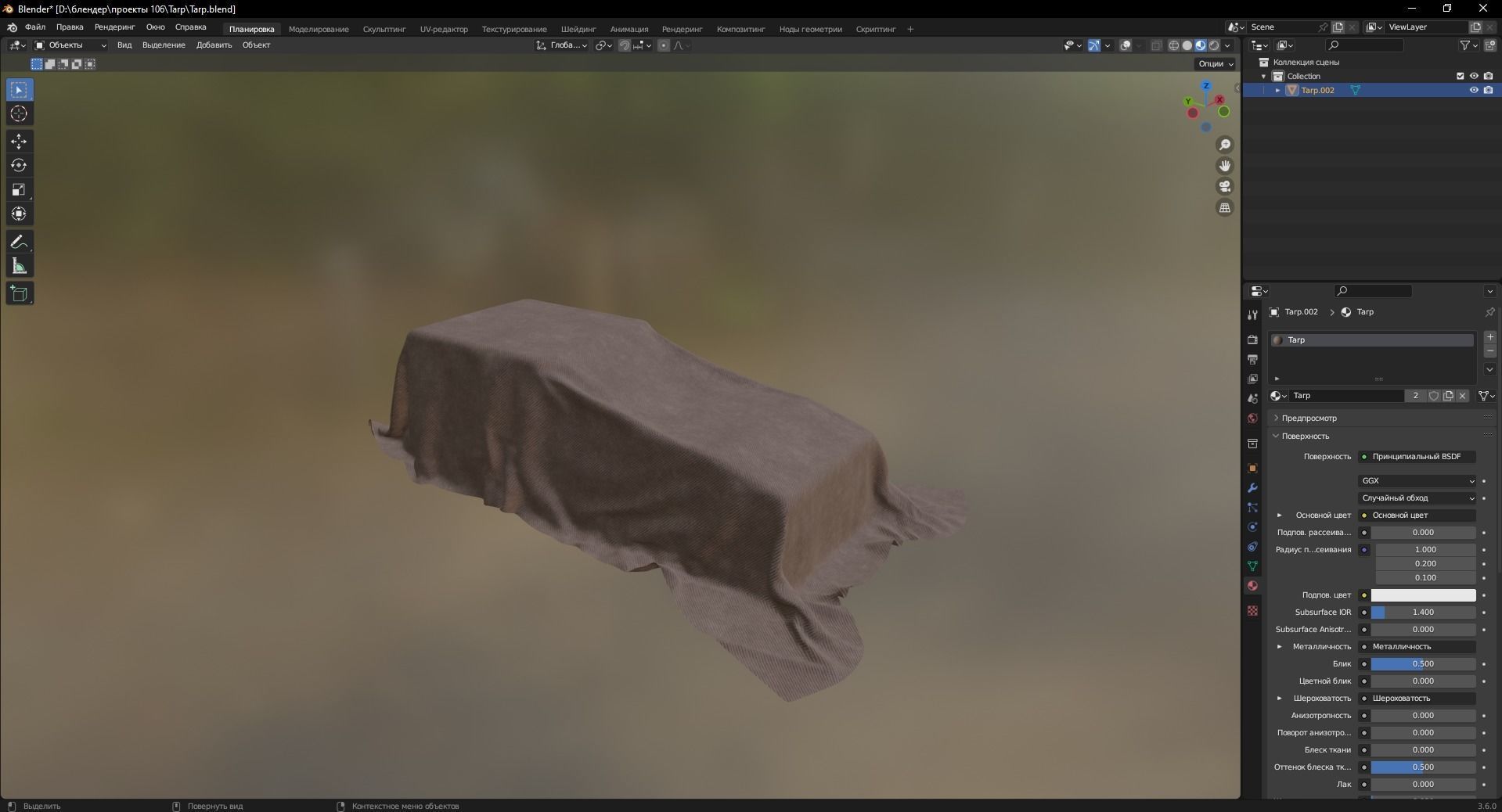Activate the Measure tool
Screen dimensions: 1502x812
[x=19, y=266]
